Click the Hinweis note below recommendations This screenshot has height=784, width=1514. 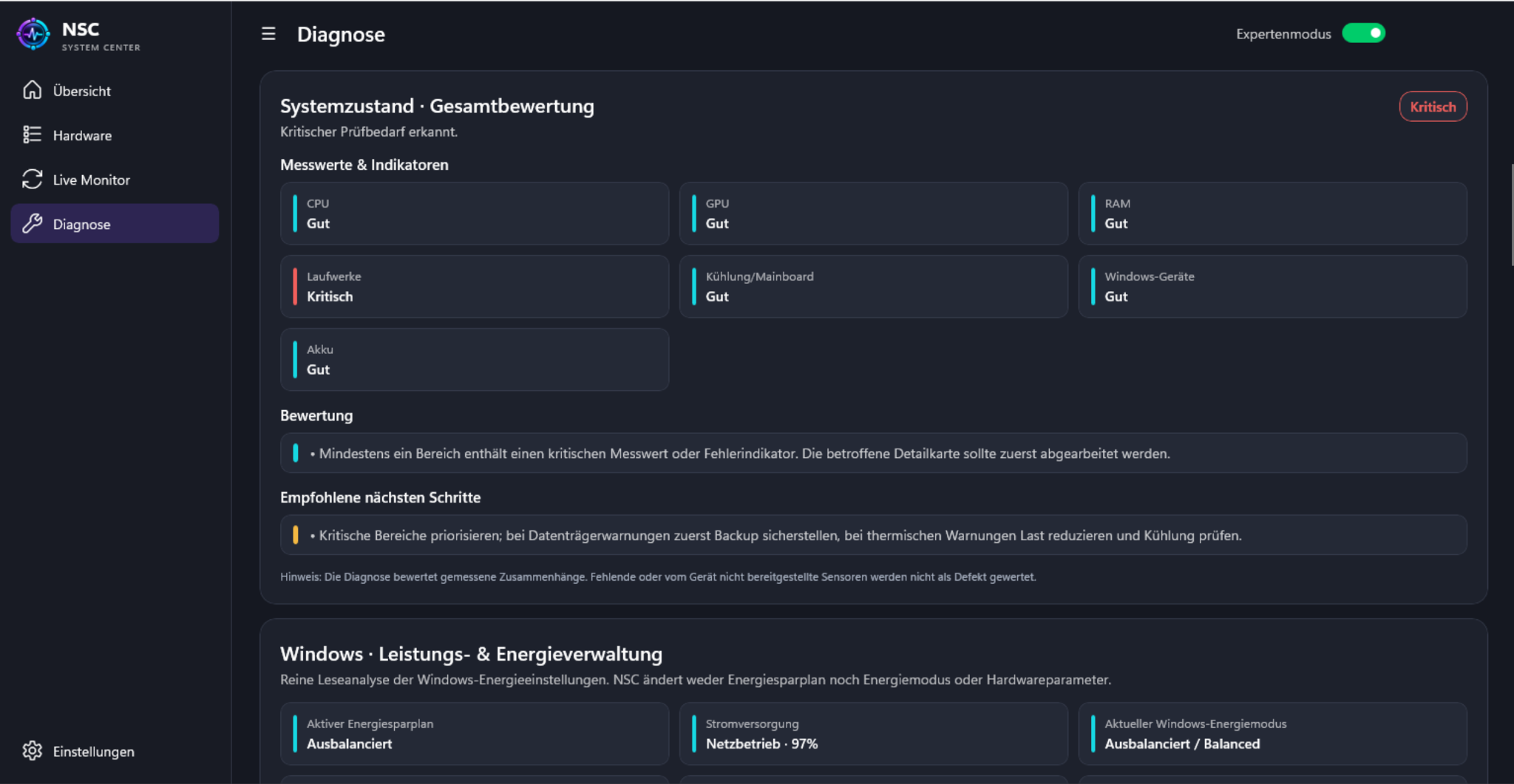(x=658, y=577)
